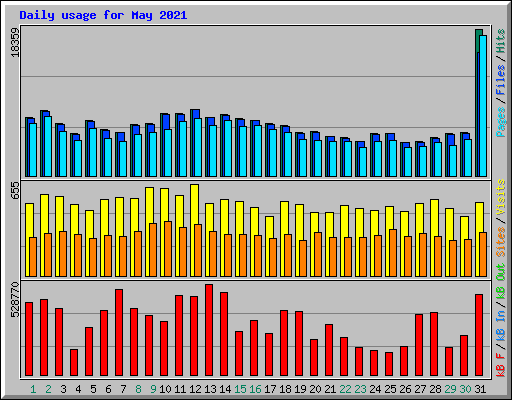Click day label 14 on the x-axis

pos(225,389)
